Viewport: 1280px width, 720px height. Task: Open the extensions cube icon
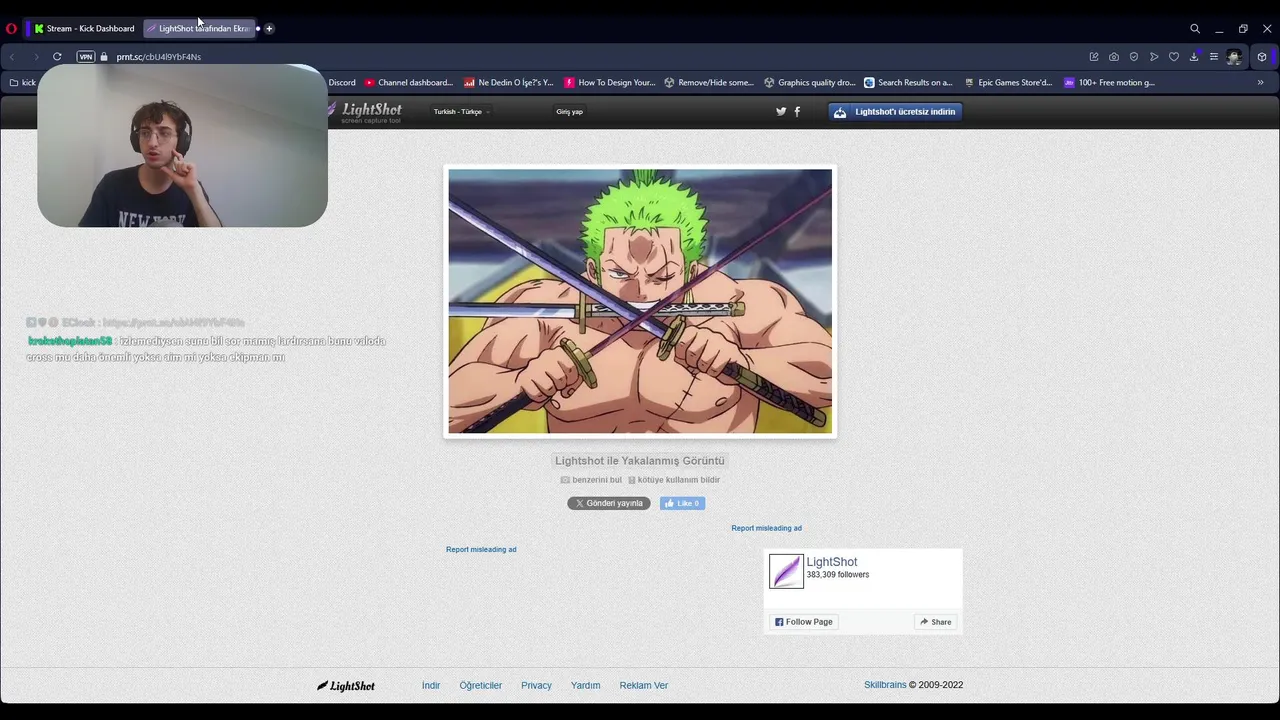pos(1262,57)
